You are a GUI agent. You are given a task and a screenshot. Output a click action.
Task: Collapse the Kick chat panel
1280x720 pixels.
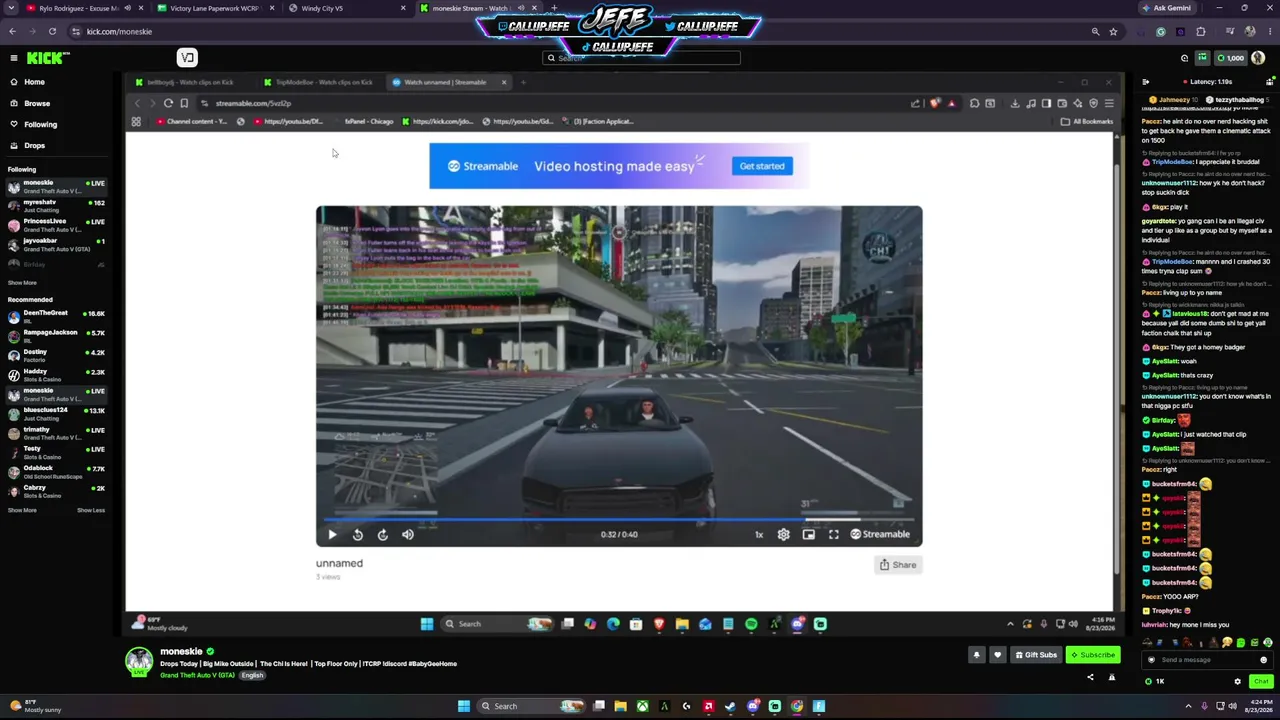[x=1146, y=82]
